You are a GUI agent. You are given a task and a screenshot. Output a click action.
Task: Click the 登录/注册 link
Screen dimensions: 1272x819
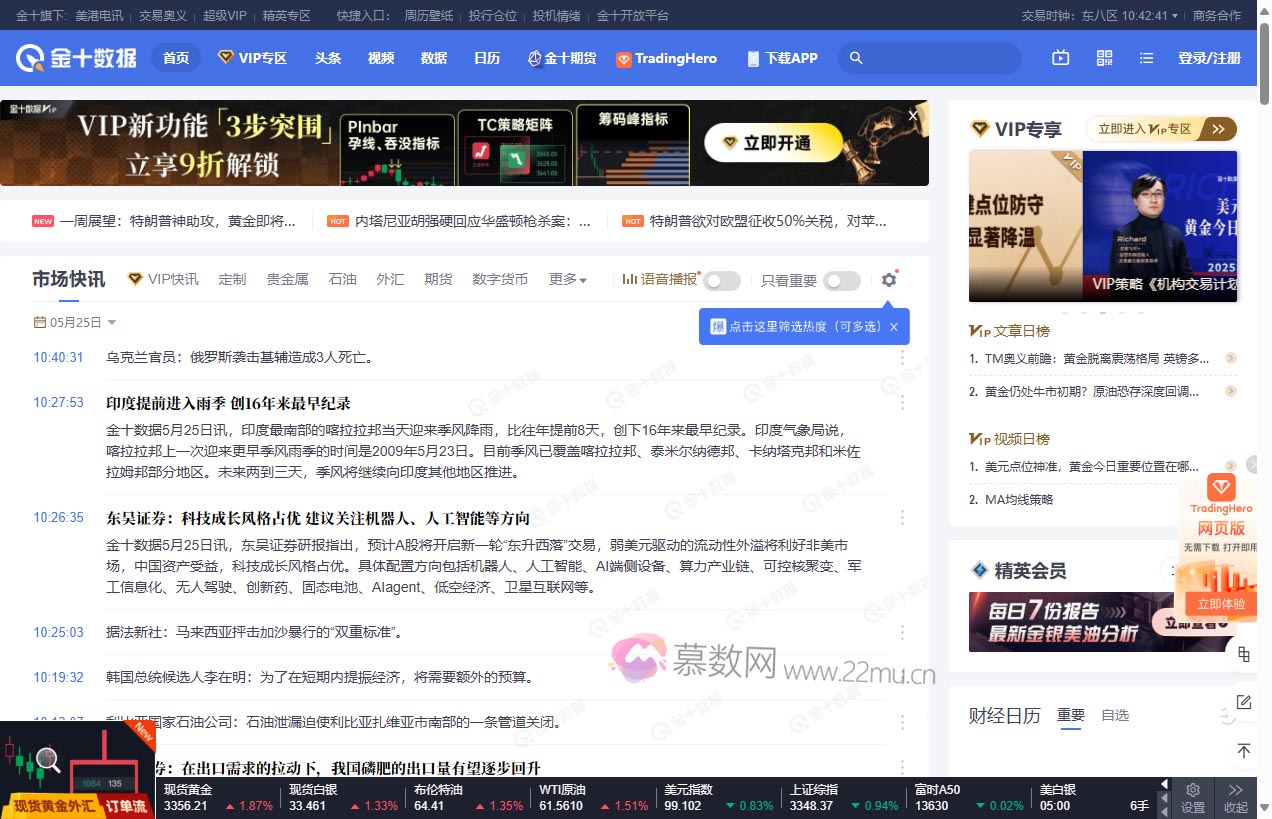pyautogui.click(x=1208, y=58)
